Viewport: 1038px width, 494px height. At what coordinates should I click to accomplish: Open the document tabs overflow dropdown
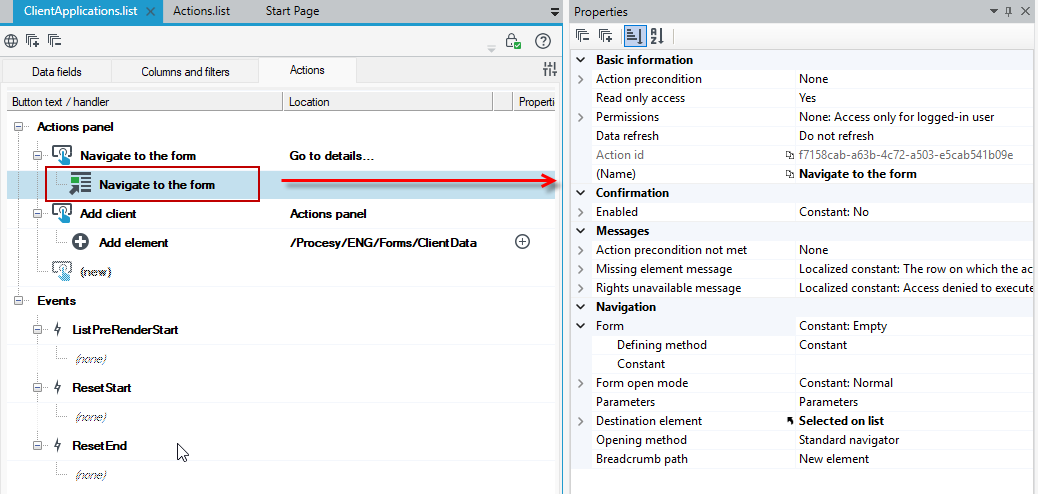click(x=555, y=12)
